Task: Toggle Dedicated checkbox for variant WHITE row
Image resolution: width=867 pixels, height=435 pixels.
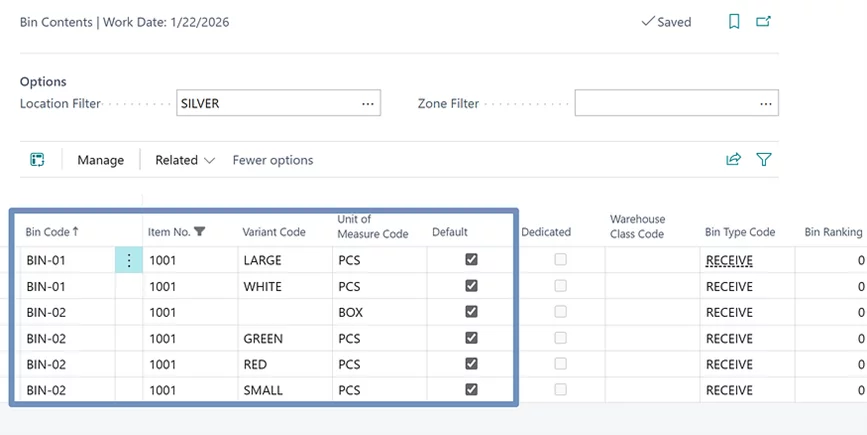Action: tap(560, 286)
